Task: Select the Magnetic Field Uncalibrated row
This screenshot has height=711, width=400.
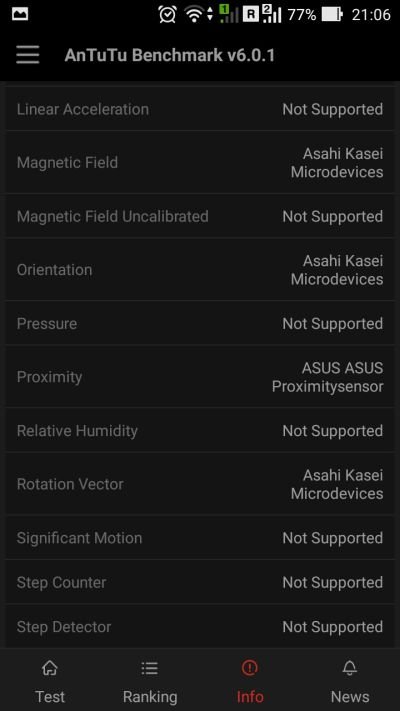Action: coord(200,216)
